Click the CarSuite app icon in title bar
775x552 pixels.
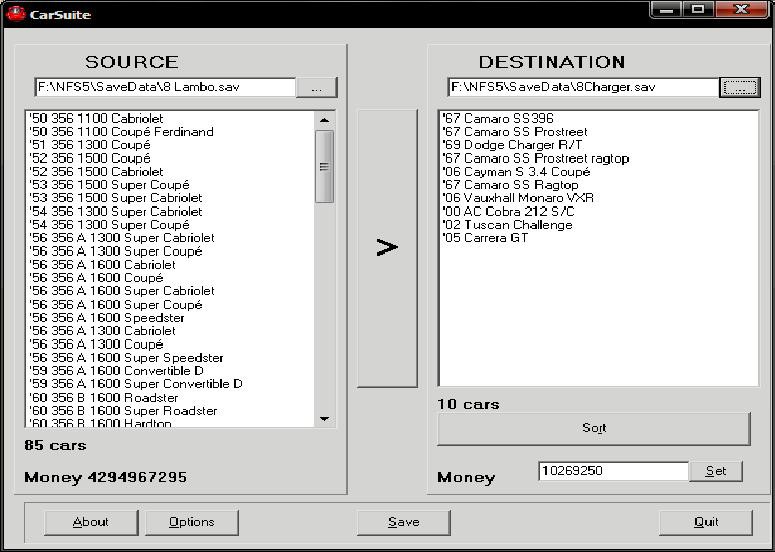tap(15, 14)
